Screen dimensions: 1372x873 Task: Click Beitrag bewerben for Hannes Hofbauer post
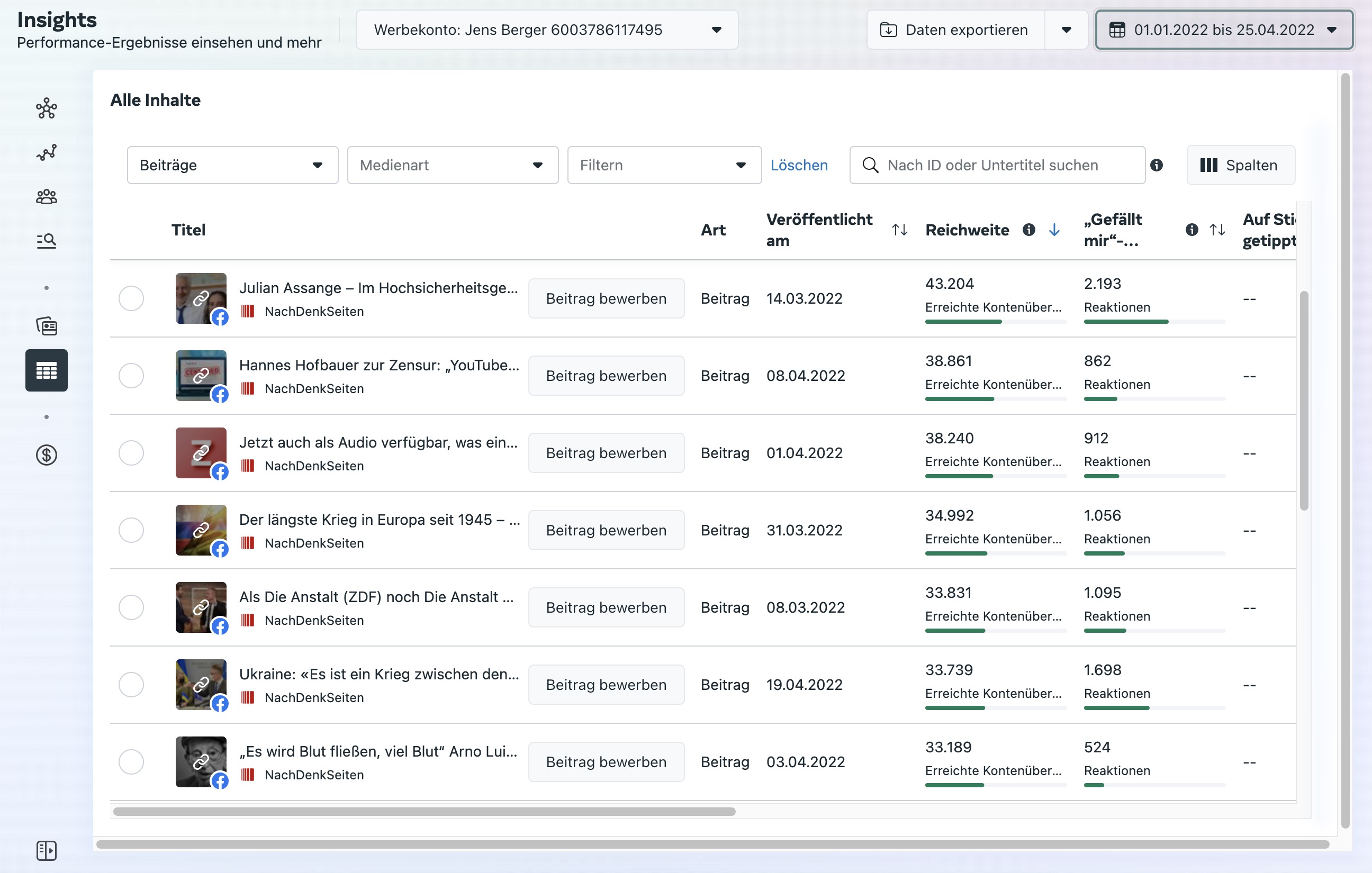(606, 376)
